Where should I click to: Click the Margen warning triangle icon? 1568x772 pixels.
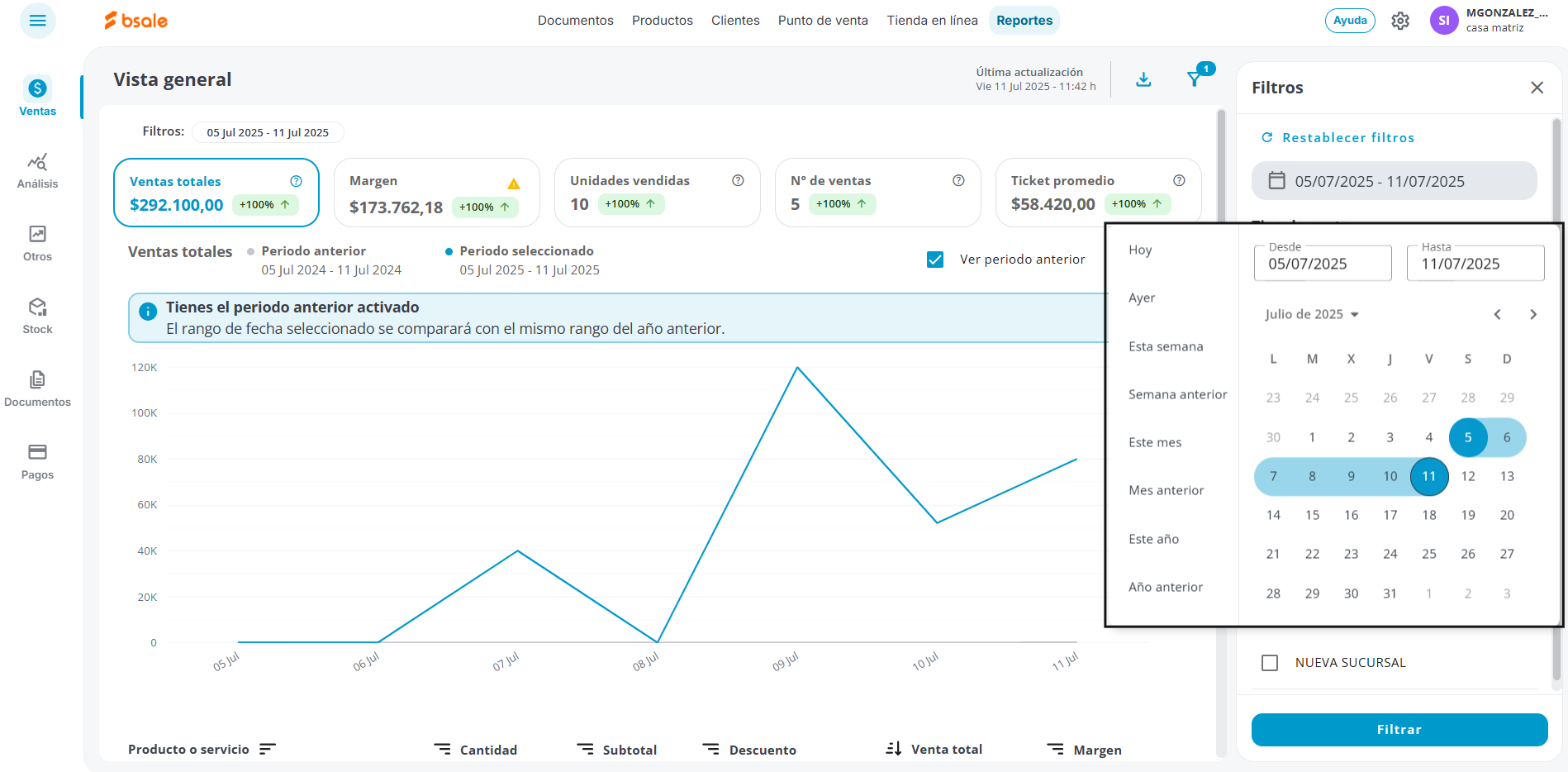tap(514, 183)
